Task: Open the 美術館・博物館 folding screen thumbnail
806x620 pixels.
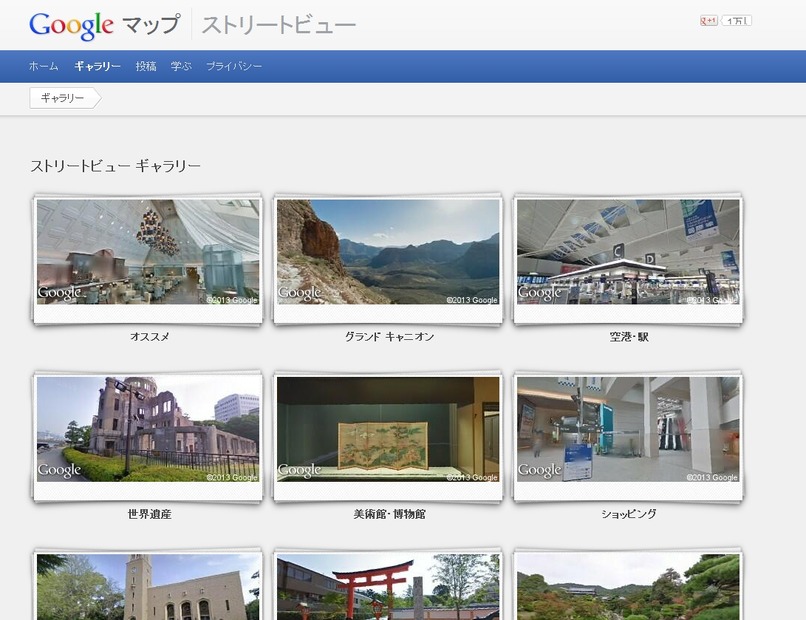Action: [x=388, y=429]
